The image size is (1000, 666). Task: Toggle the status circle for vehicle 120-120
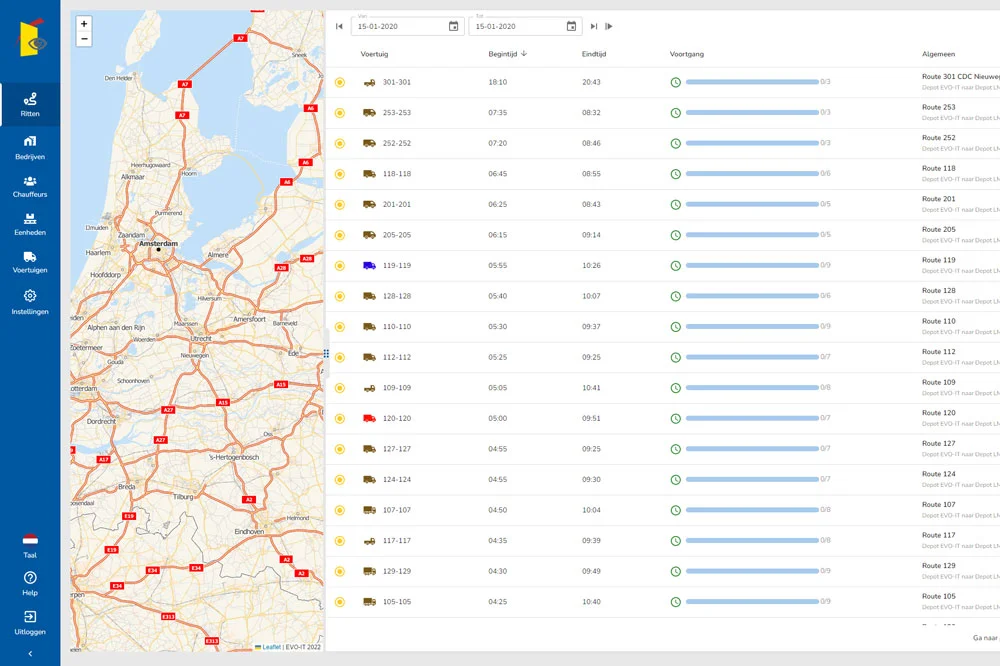click(340, 419)
